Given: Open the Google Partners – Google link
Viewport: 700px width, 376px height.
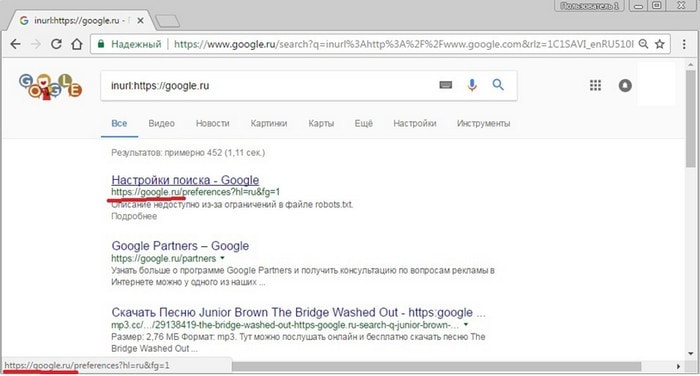Looking at the screenshot, I should [x=180, y=246].
